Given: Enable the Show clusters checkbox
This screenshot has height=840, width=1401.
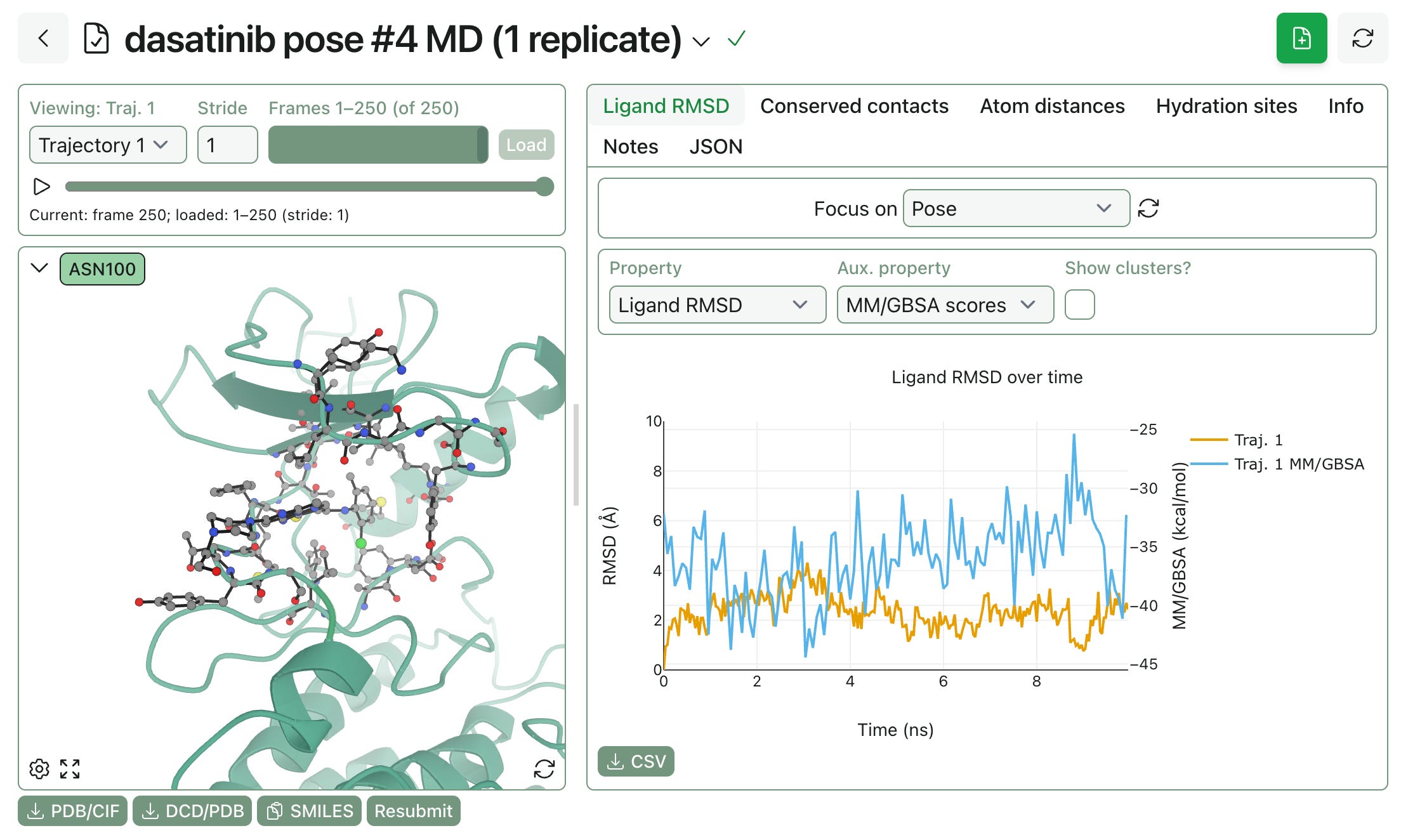Looking at the screenshot, I should pyautogui.click(x=1079, y=305).
